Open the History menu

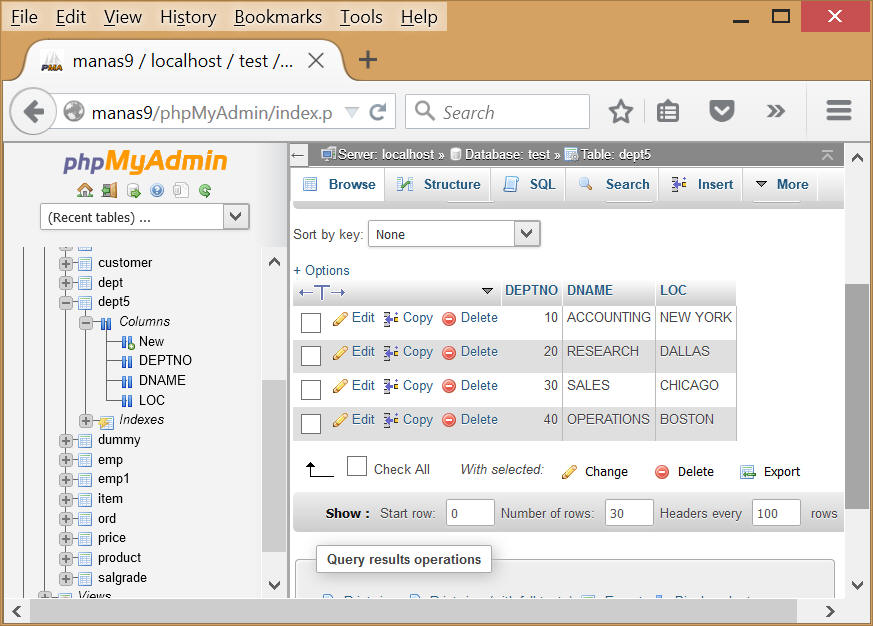[188, 17]
